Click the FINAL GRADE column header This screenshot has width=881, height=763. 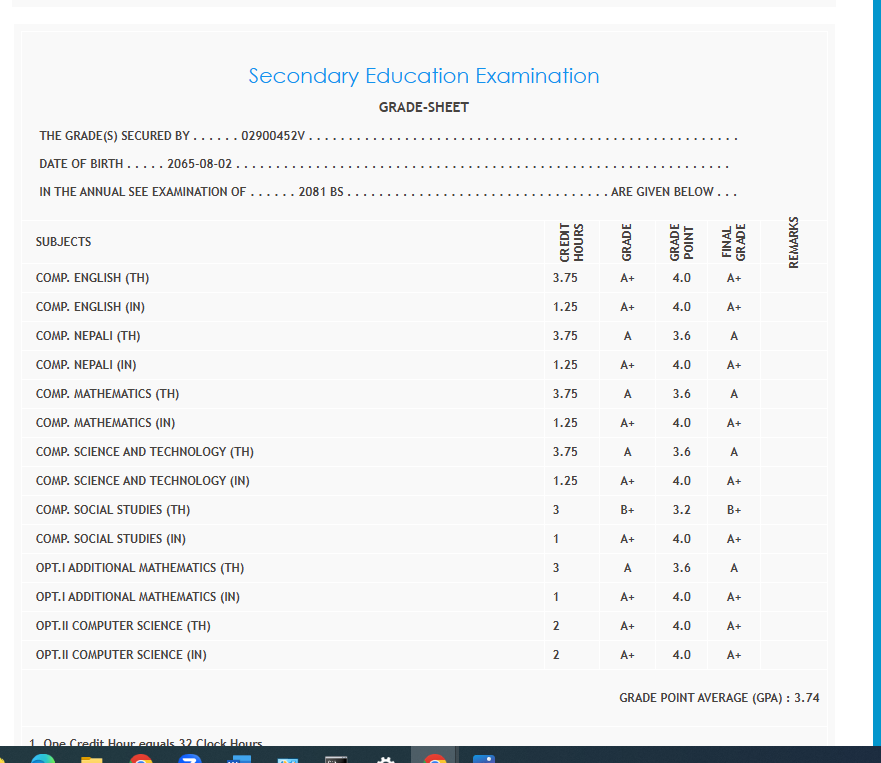pyautogui.click(x=734, y=242)
